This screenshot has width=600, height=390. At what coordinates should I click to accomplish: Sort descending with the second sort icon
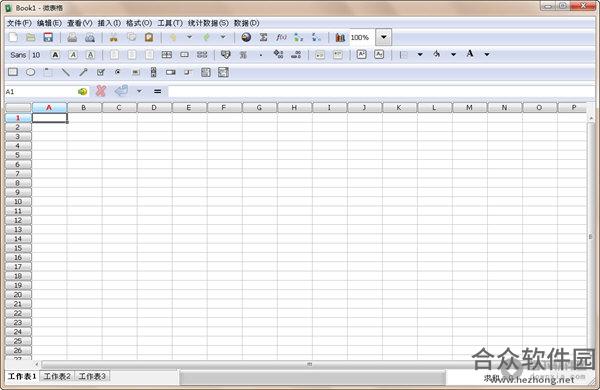click(316, 38)
